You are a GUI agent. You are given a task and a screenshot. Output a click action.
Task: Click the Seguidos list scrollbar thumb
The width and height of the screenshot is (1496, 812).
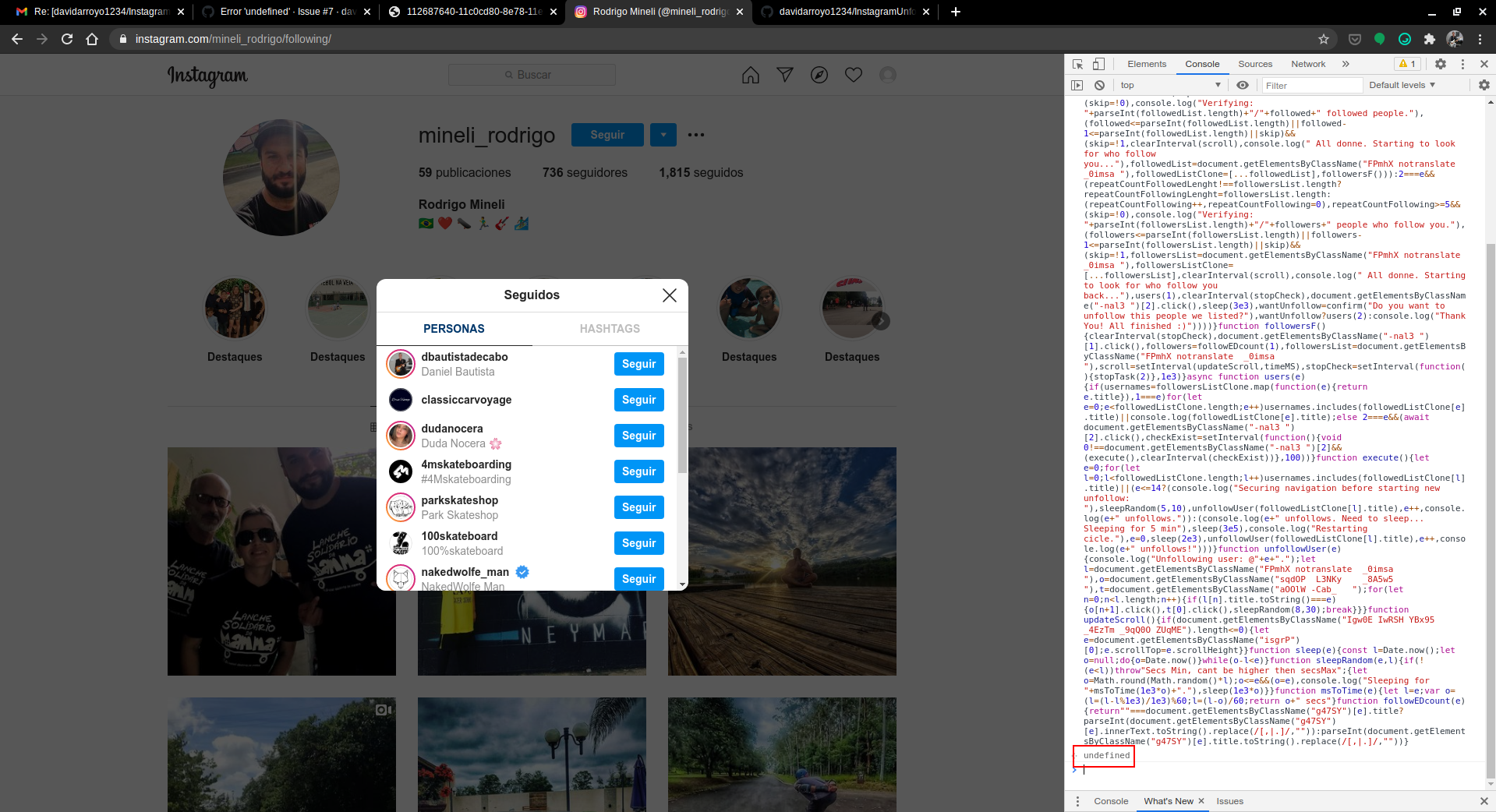coord(683,415)
